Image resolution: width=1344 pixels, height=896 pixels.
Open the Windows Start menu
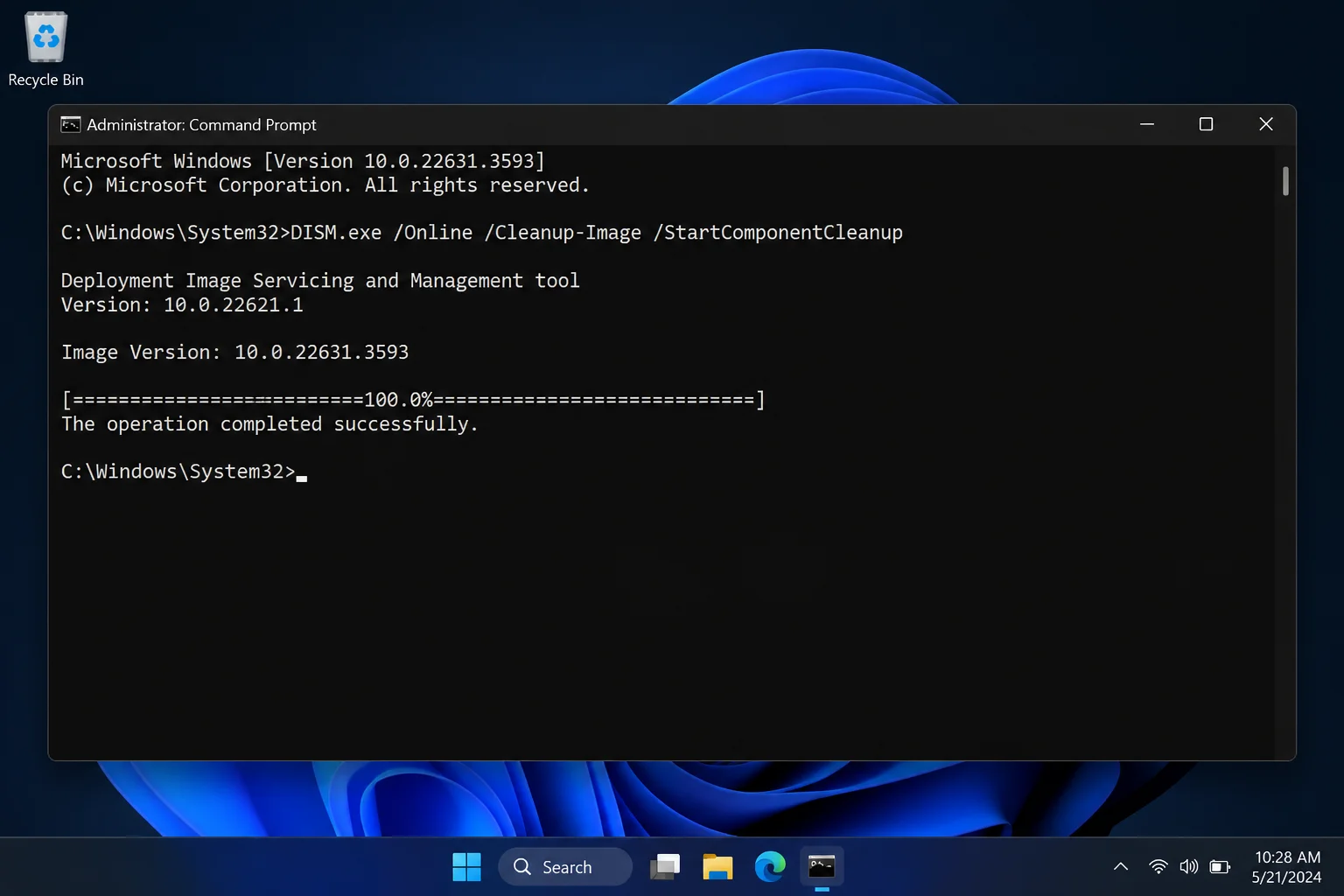click(466, 867)
